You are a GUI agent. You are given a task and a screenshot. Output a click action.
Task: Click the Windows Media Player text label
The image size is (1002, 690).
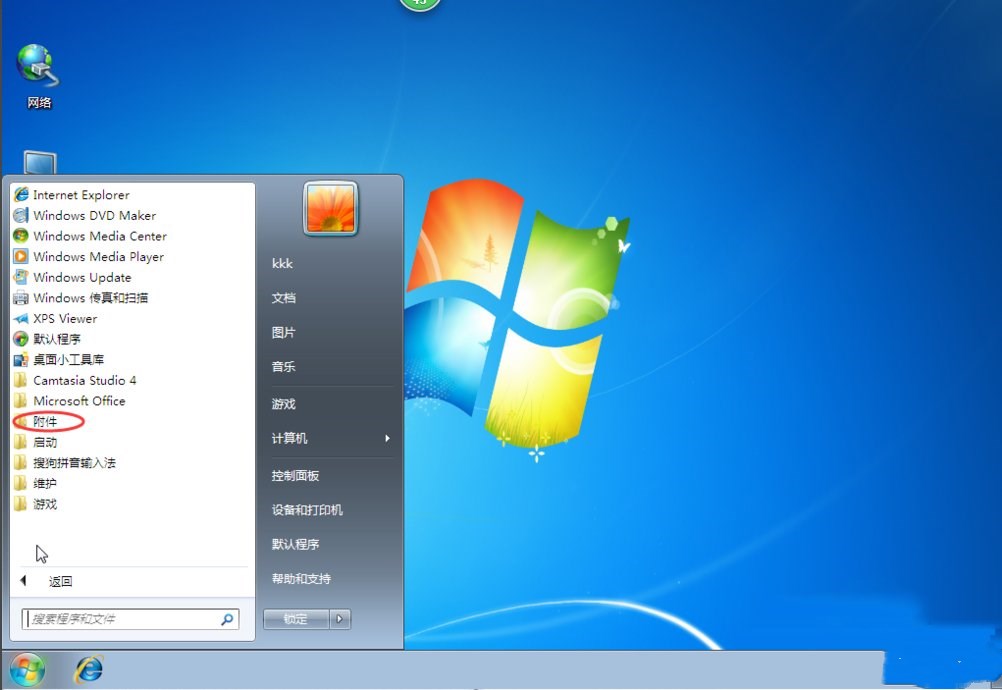tap(98, 256)
